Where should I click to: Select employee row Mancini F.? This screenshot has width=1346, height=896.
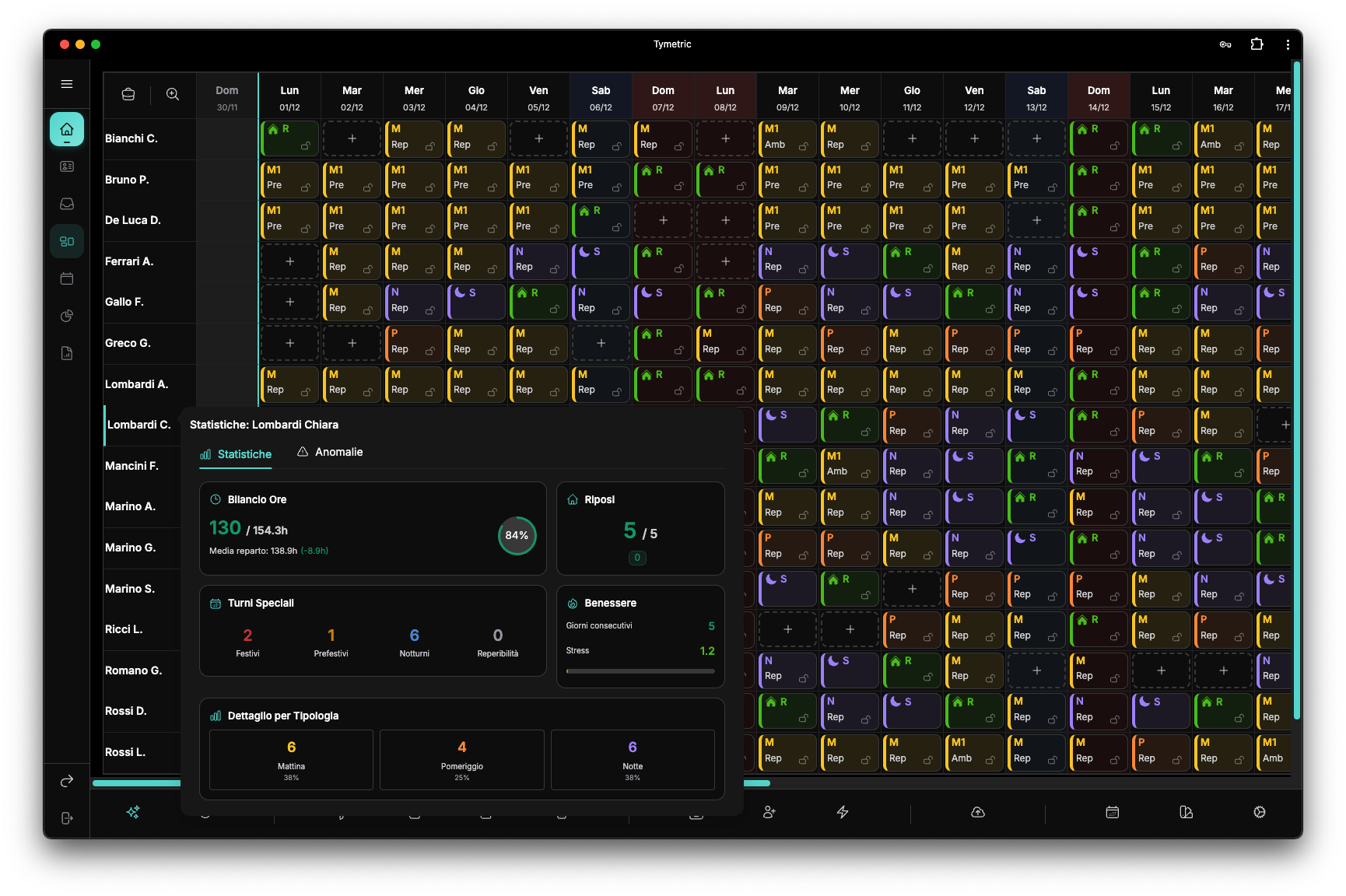point(132,466)
